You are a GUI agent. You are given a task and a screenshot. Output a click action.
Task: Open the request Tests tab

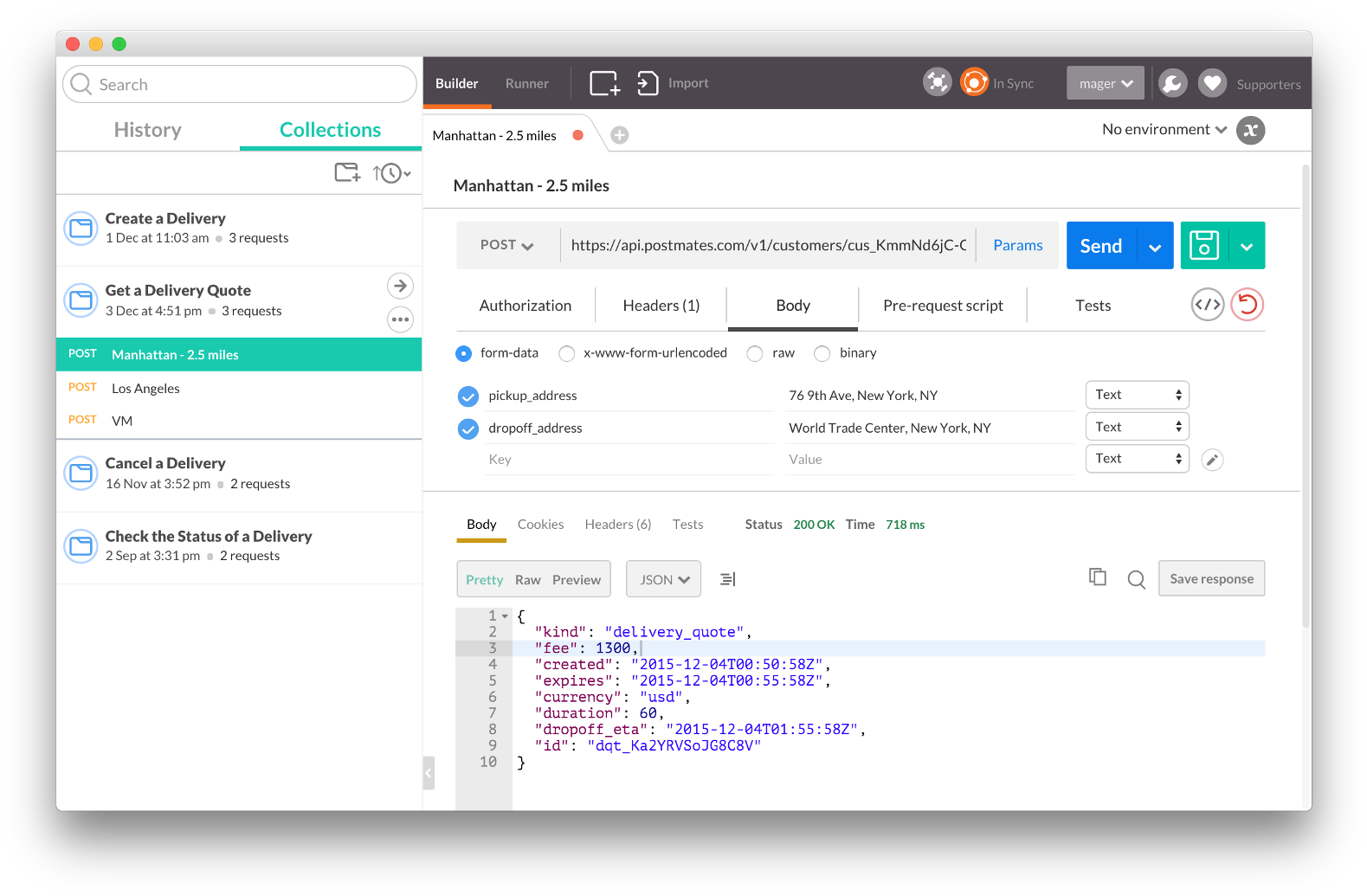click(x=1093, y=306)
